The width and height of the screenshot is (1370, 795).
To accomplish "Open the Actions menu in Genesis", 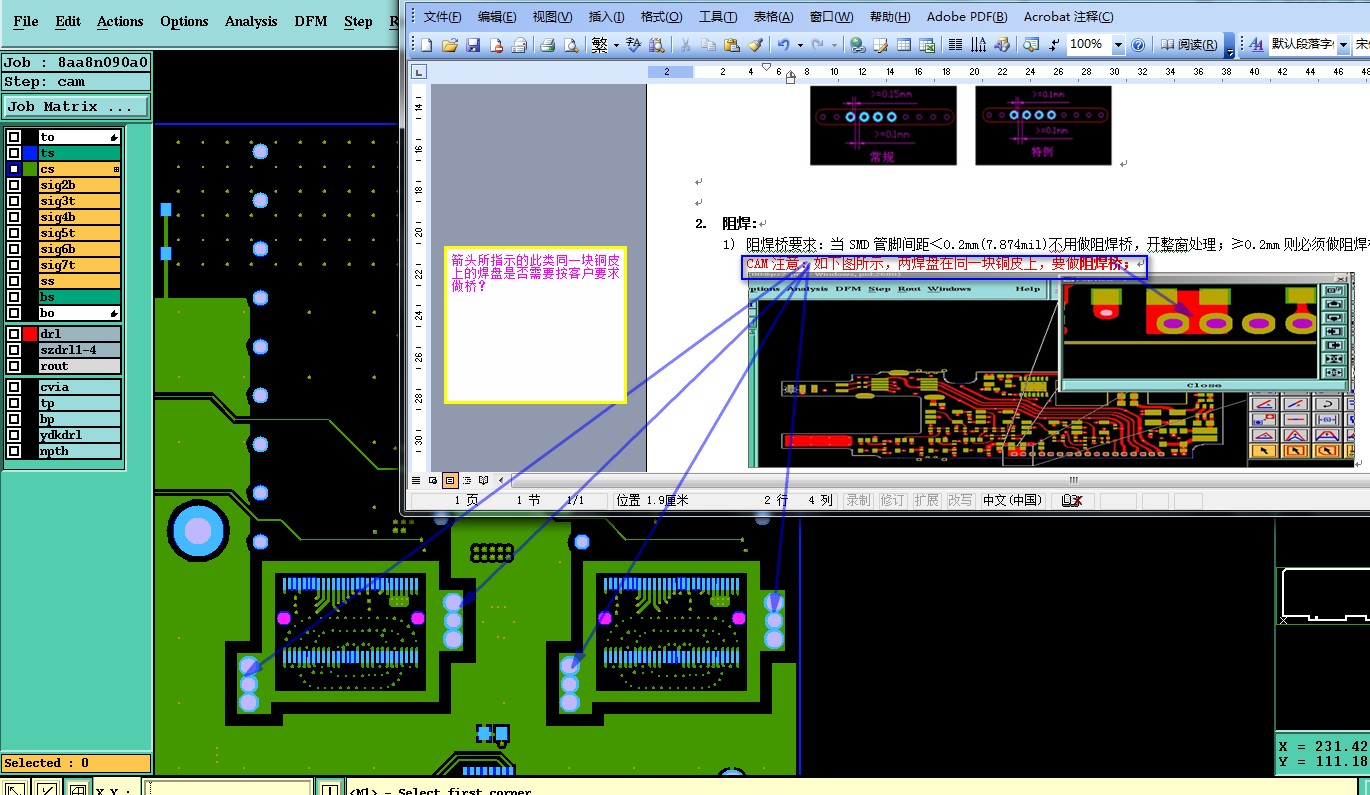I will pos(120,21).
